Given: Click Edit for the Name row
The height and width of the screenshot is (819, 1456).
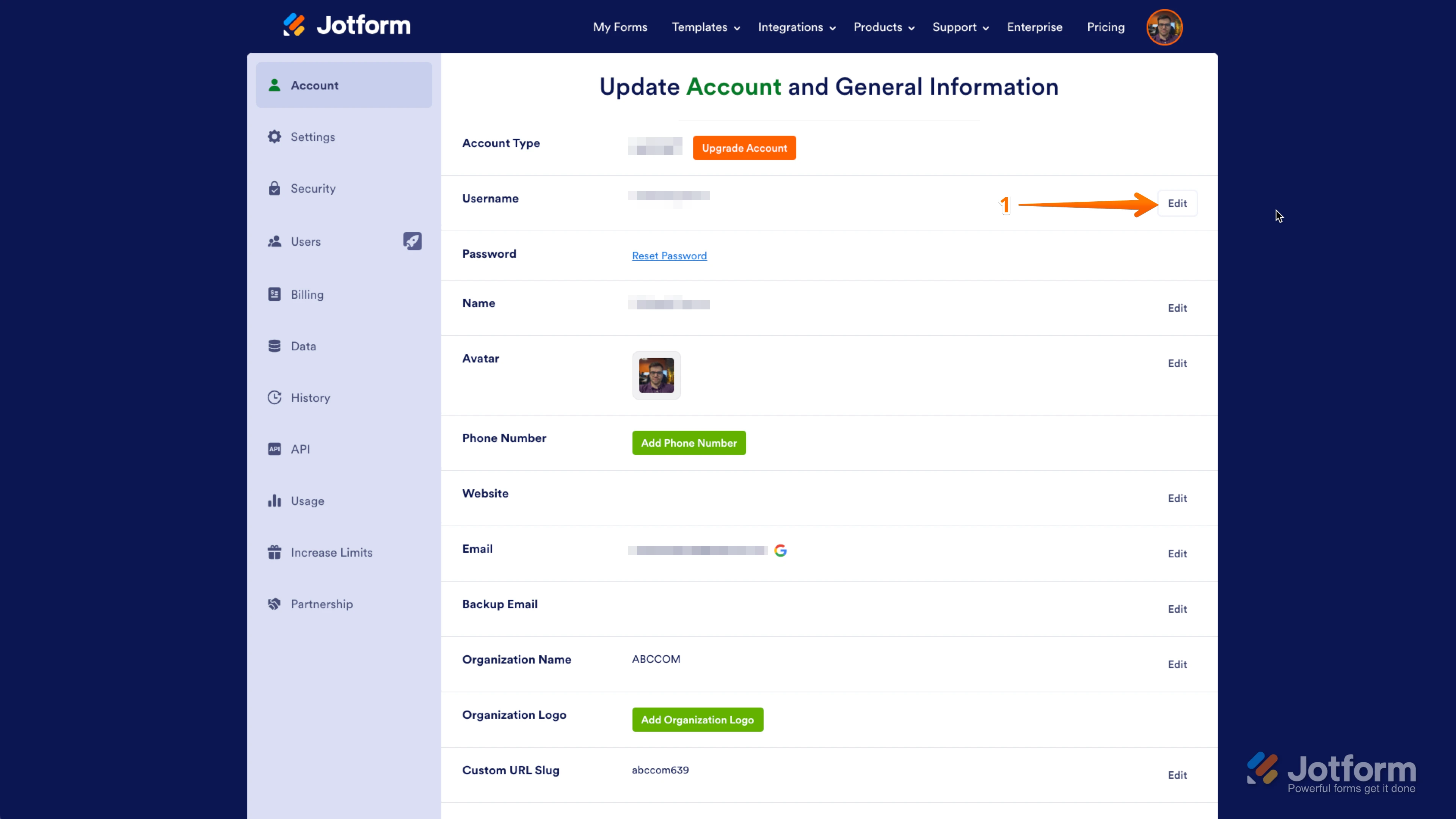Looking at the screenshot, I should [x=1177, y=308].
